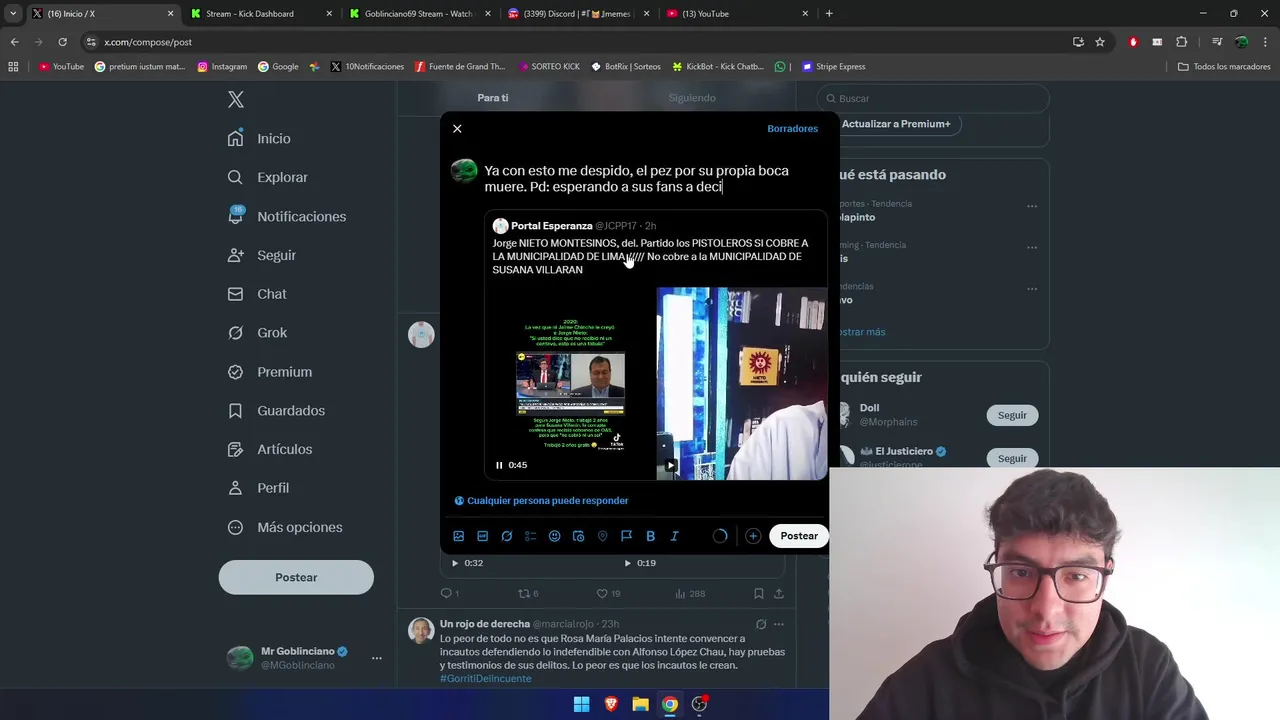Bookmark the feed post
Viewport: 1280px width, 720px height.
[x=759, y=593]
